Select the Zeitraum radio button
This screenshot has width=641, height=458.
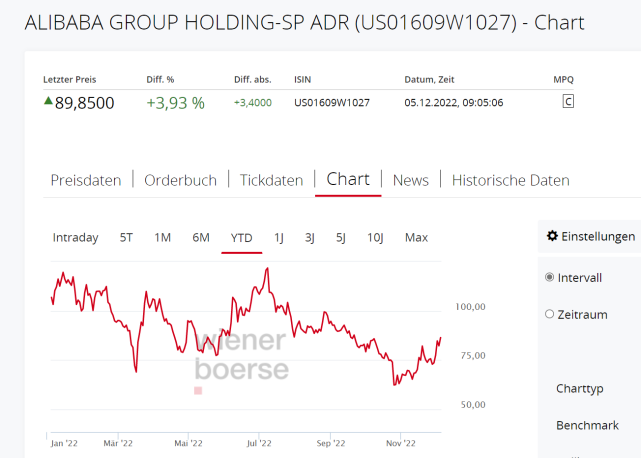point(549,314)
